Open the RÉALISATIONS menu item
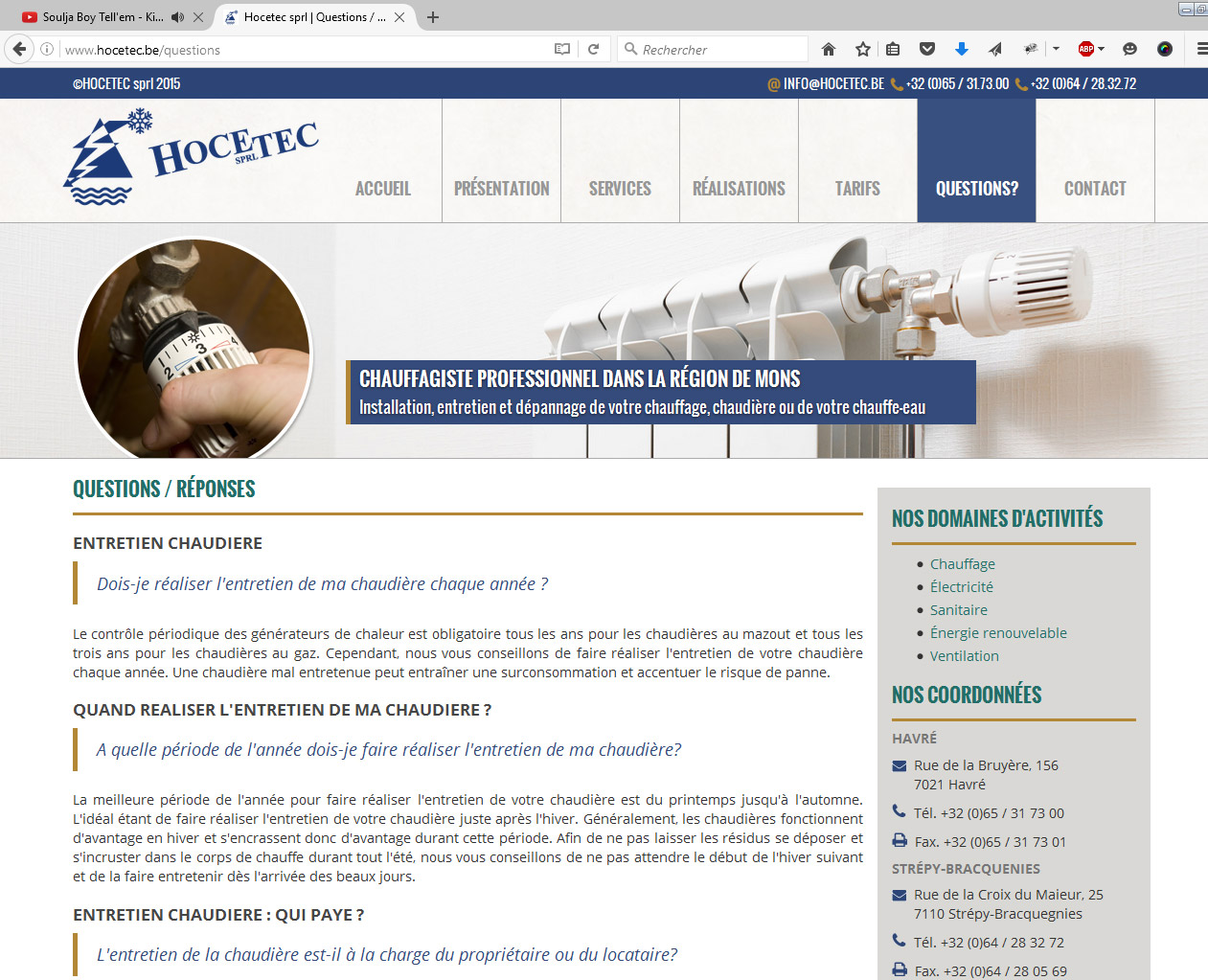This screenshot has height=980, width=1208. 739,189
